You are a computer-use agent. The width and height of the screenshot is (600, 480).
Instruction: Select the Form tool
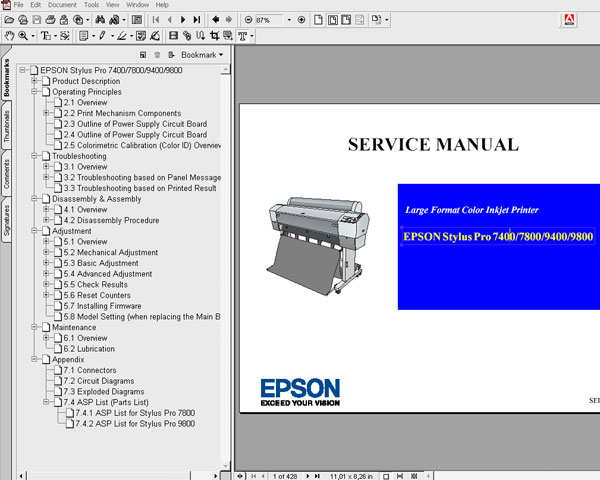click(x=228, y=36)
